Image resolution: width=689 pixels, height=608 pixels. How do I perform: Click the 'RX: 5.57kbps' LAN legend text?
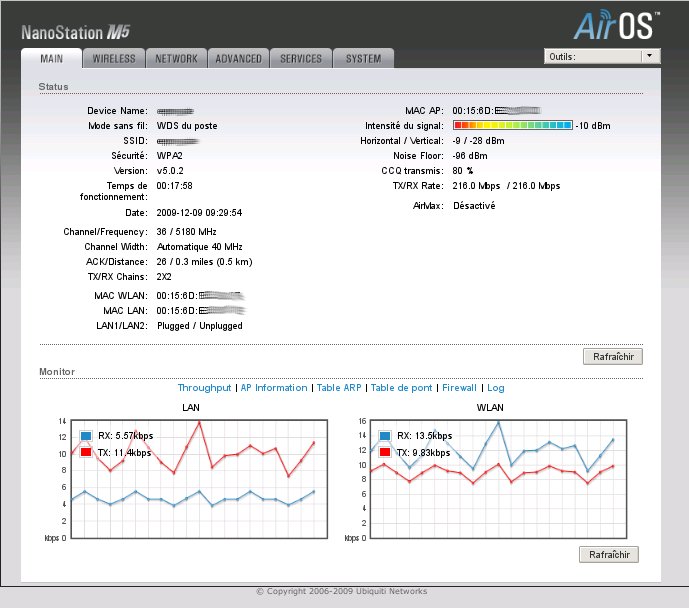(x=126, y=436)
